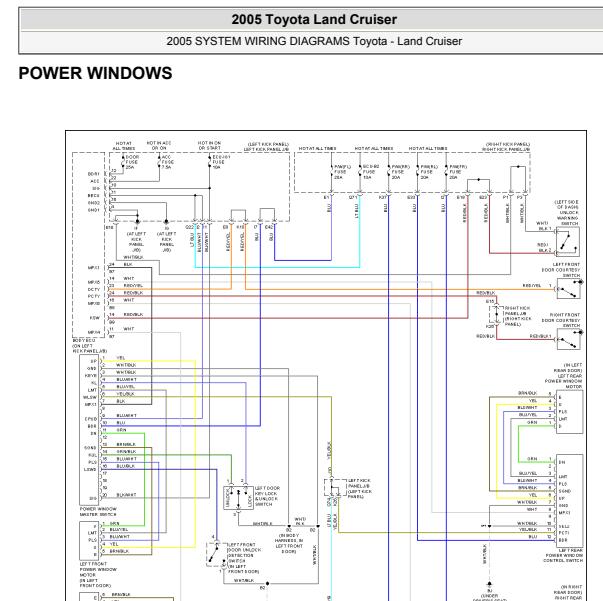Click the 'PWR(FL) FUSE' label

coord(342,169)
